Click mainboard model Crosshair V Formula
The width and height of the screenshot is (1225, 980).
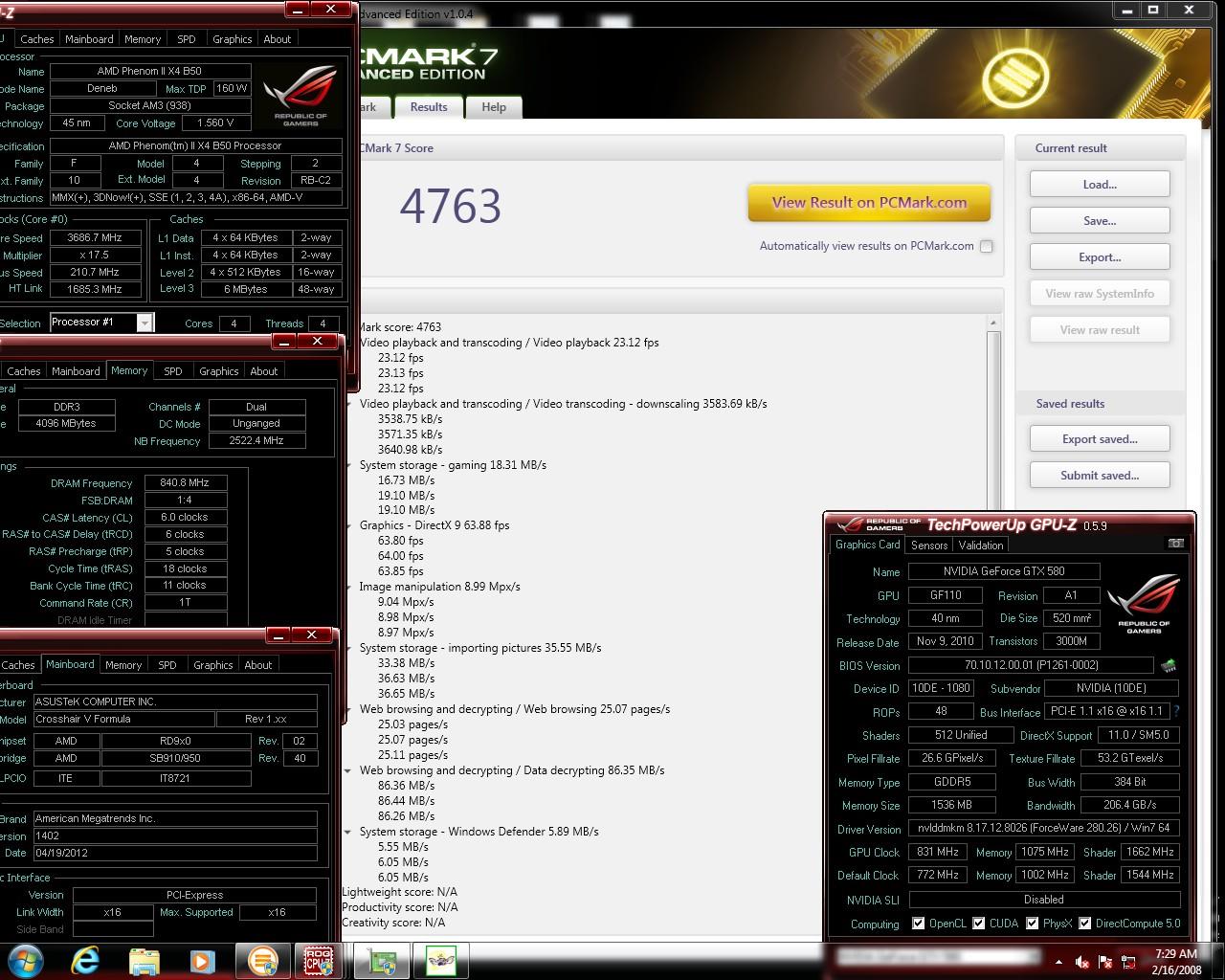(123, 719)
